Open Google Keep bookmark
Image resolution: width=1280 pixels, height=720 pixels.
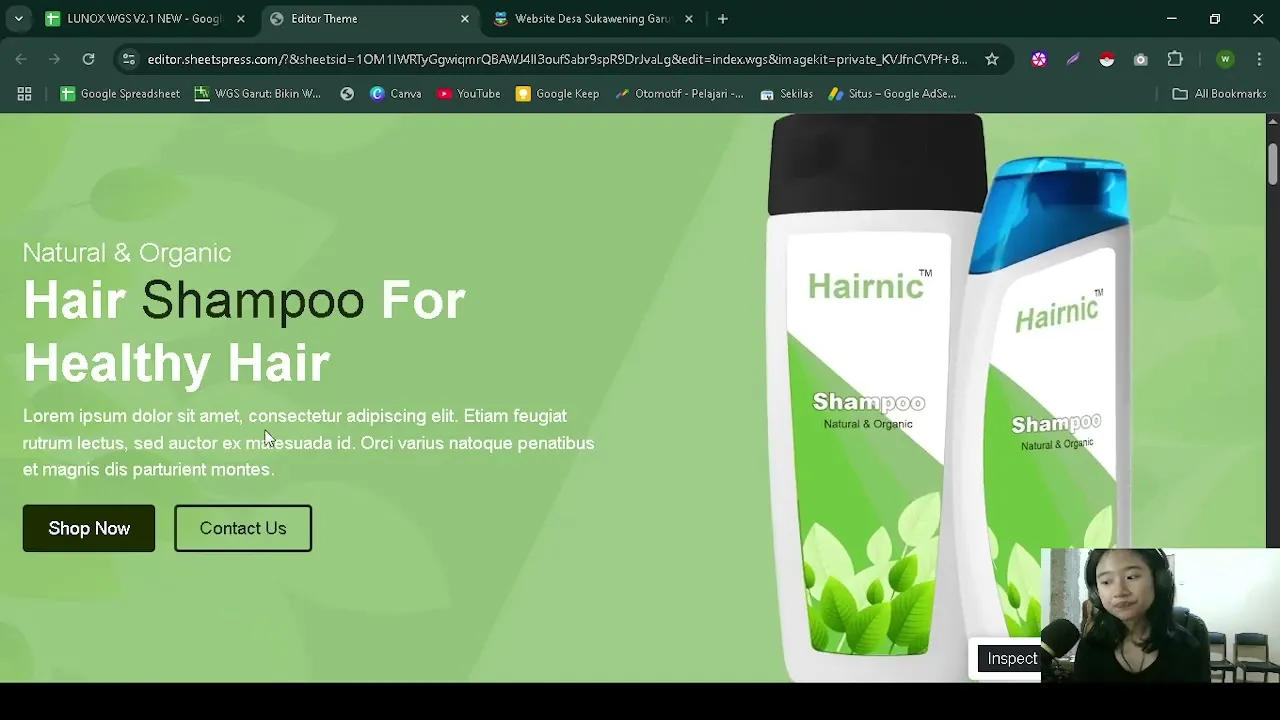point(558,93)
